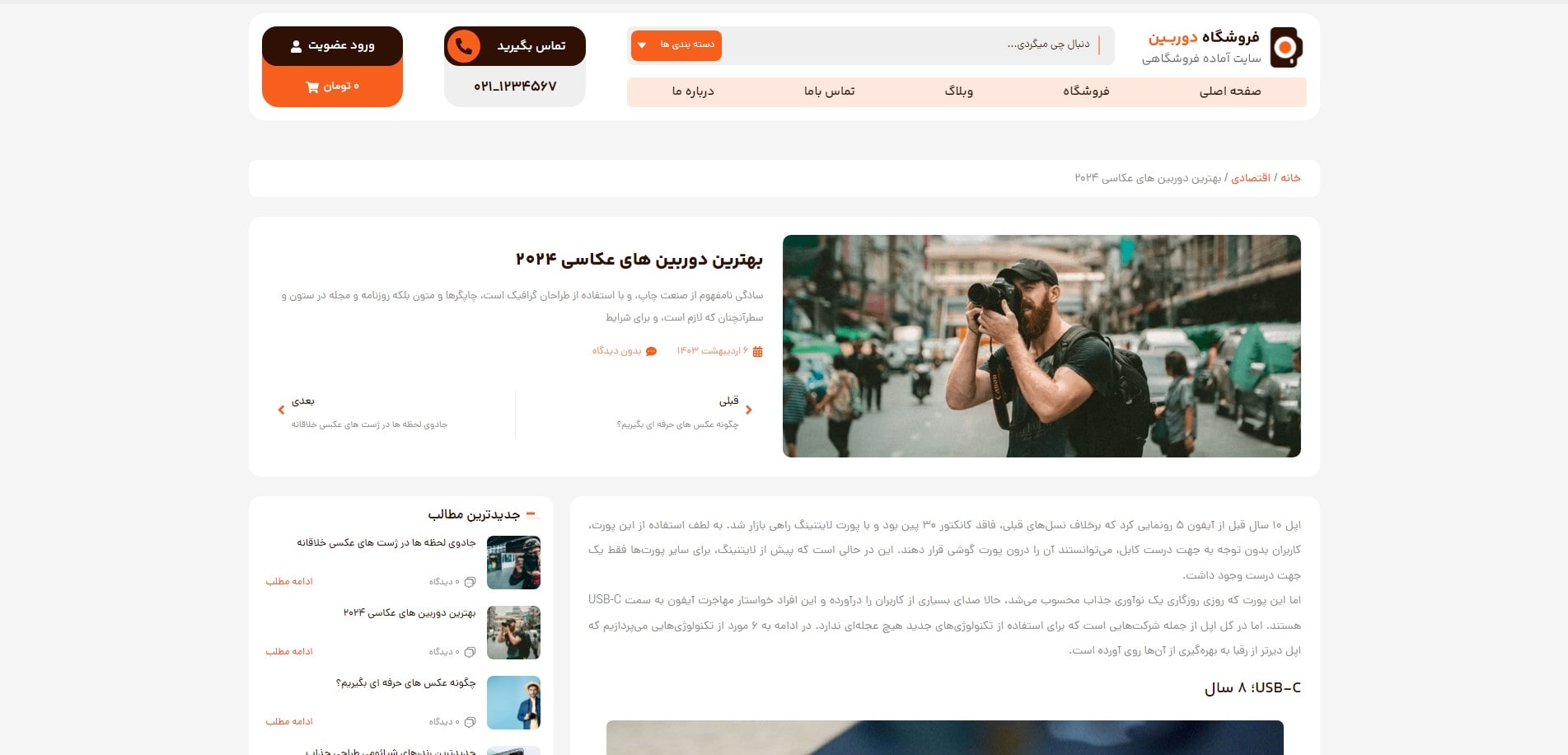Click the user icon in ورود عضویت
Viewport: 1568px width, 755px height.
pos(297,46)
